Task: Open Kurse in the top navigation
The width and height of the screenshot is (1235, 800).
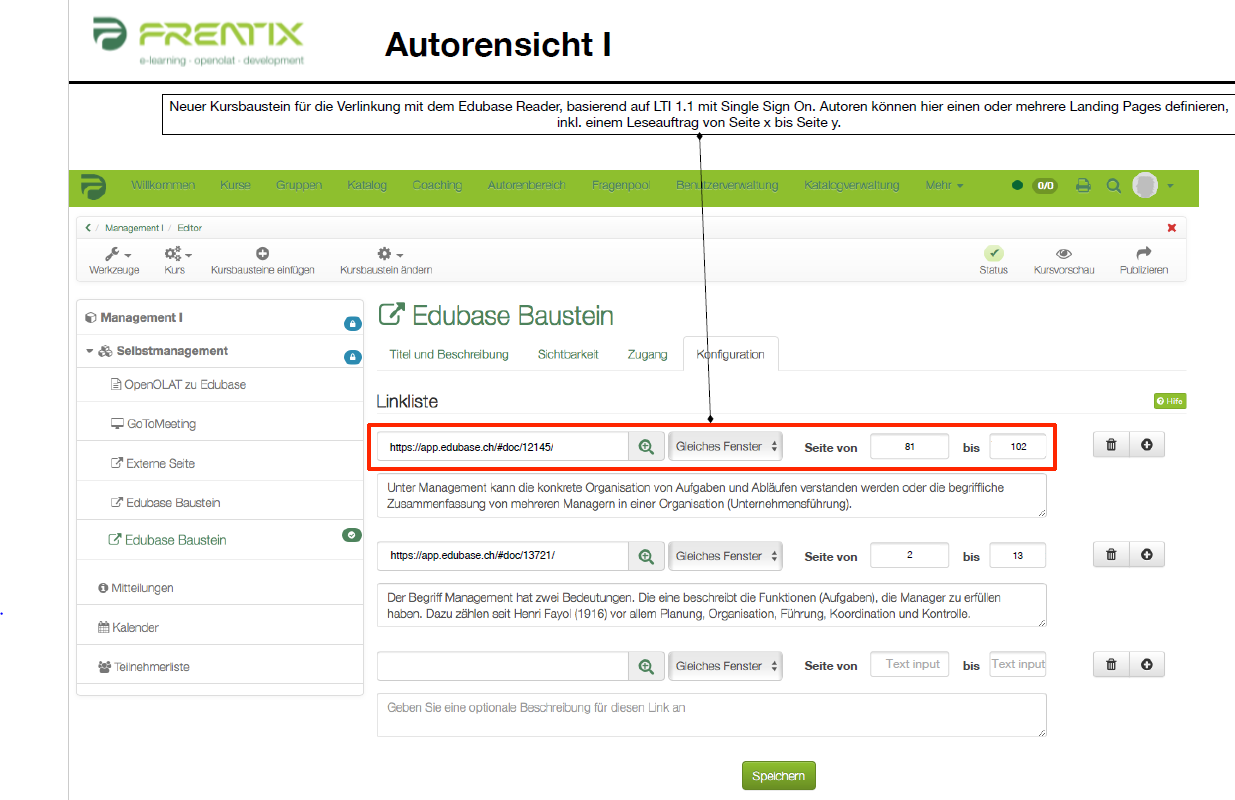Action: click(x=236, y=185)
